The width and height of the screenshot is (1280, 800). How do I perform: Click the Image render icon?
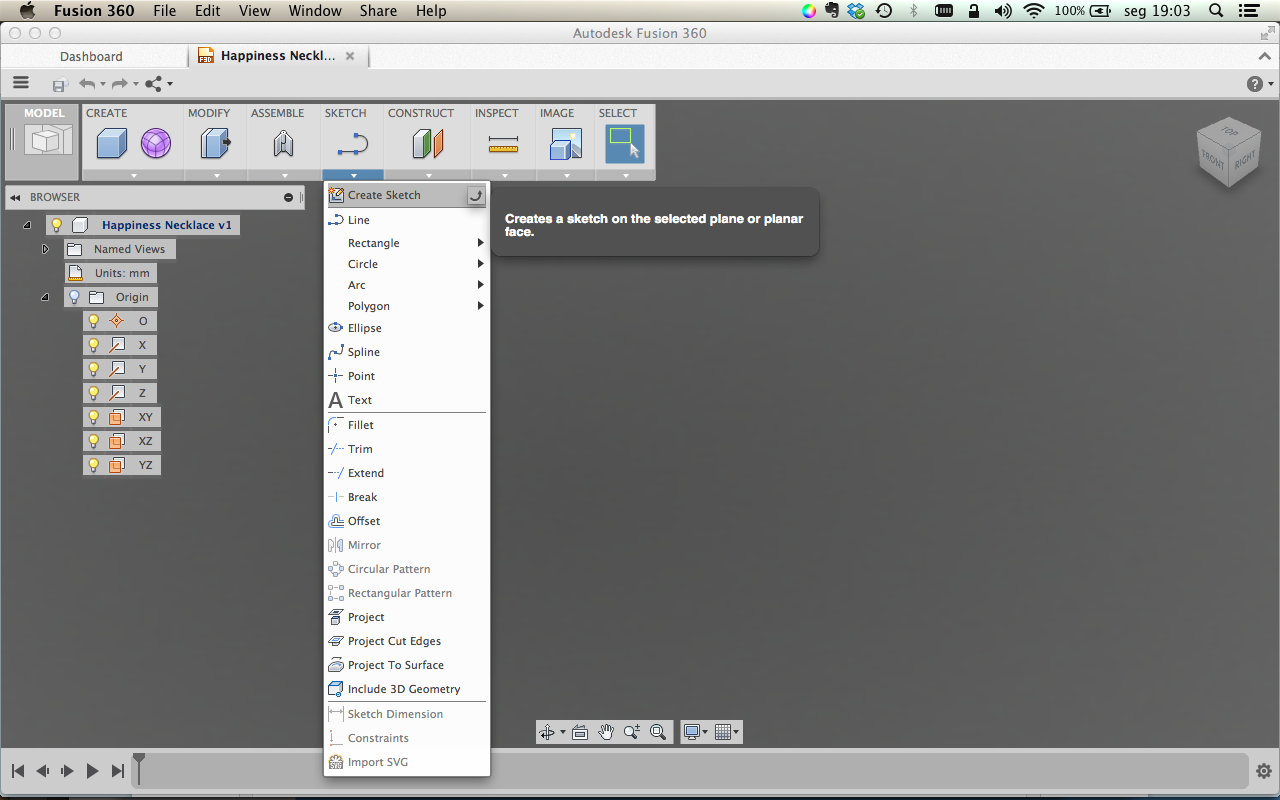566,144
